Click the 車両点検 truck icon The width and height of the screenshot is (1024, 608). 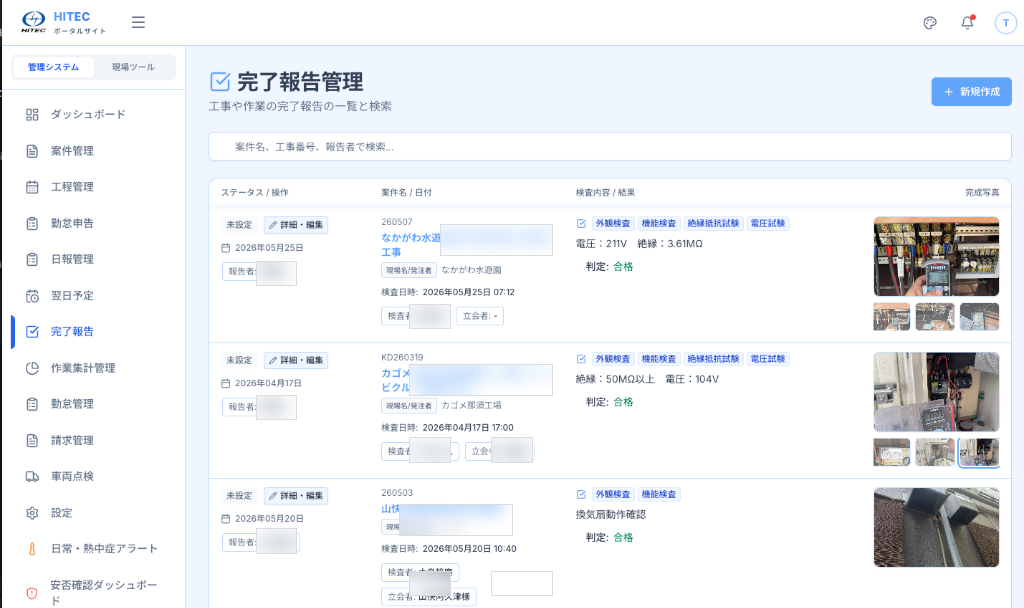click(x=32, y=477)
